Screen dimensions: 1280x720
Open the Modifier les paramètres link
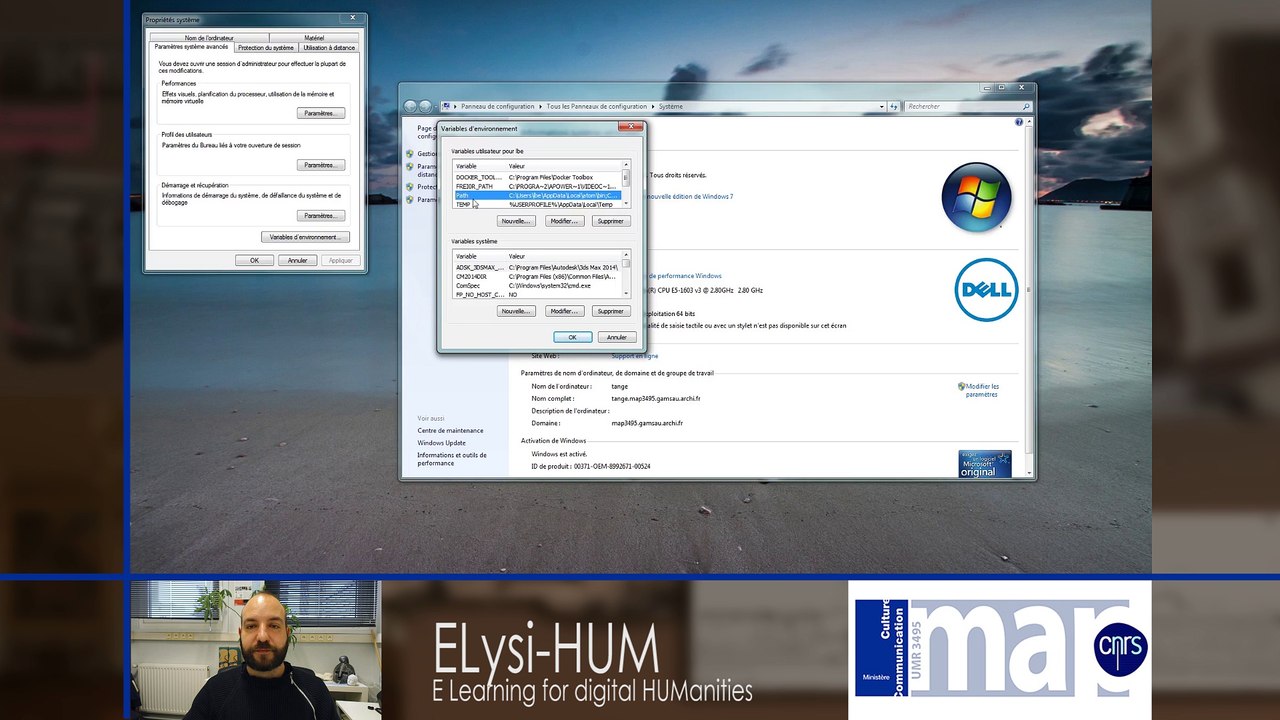pyautogui.click(x=982, y=390)
